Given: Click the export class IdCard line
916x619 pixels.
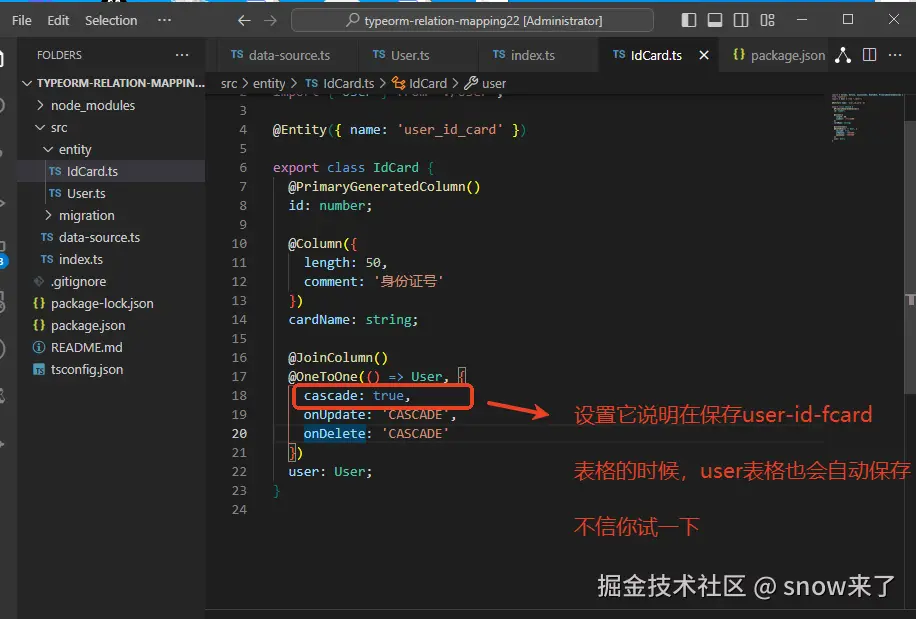Looking at the screenshot, I should (353, 168).
